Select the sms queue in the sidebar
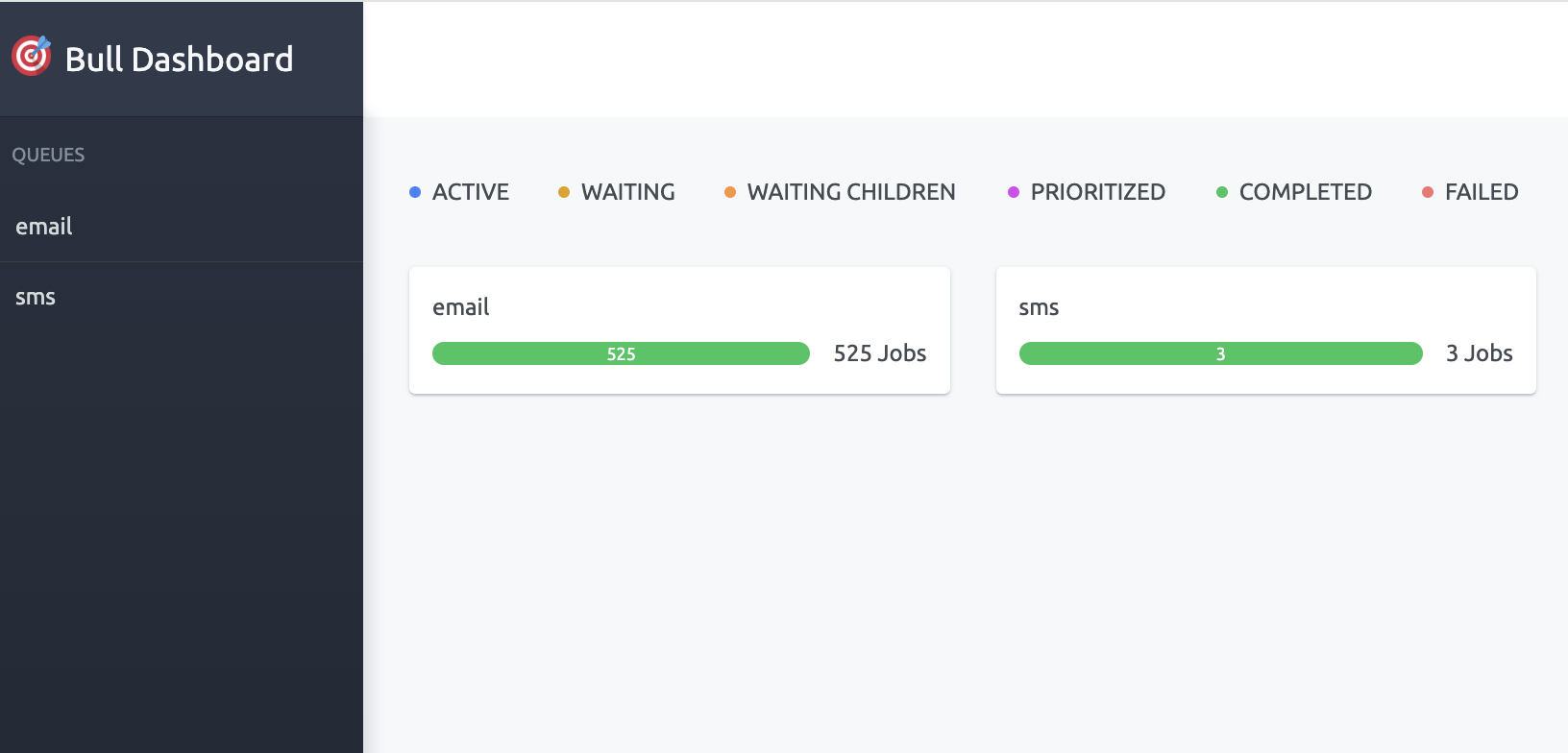The image size is (1568, 753). point(182,298)
